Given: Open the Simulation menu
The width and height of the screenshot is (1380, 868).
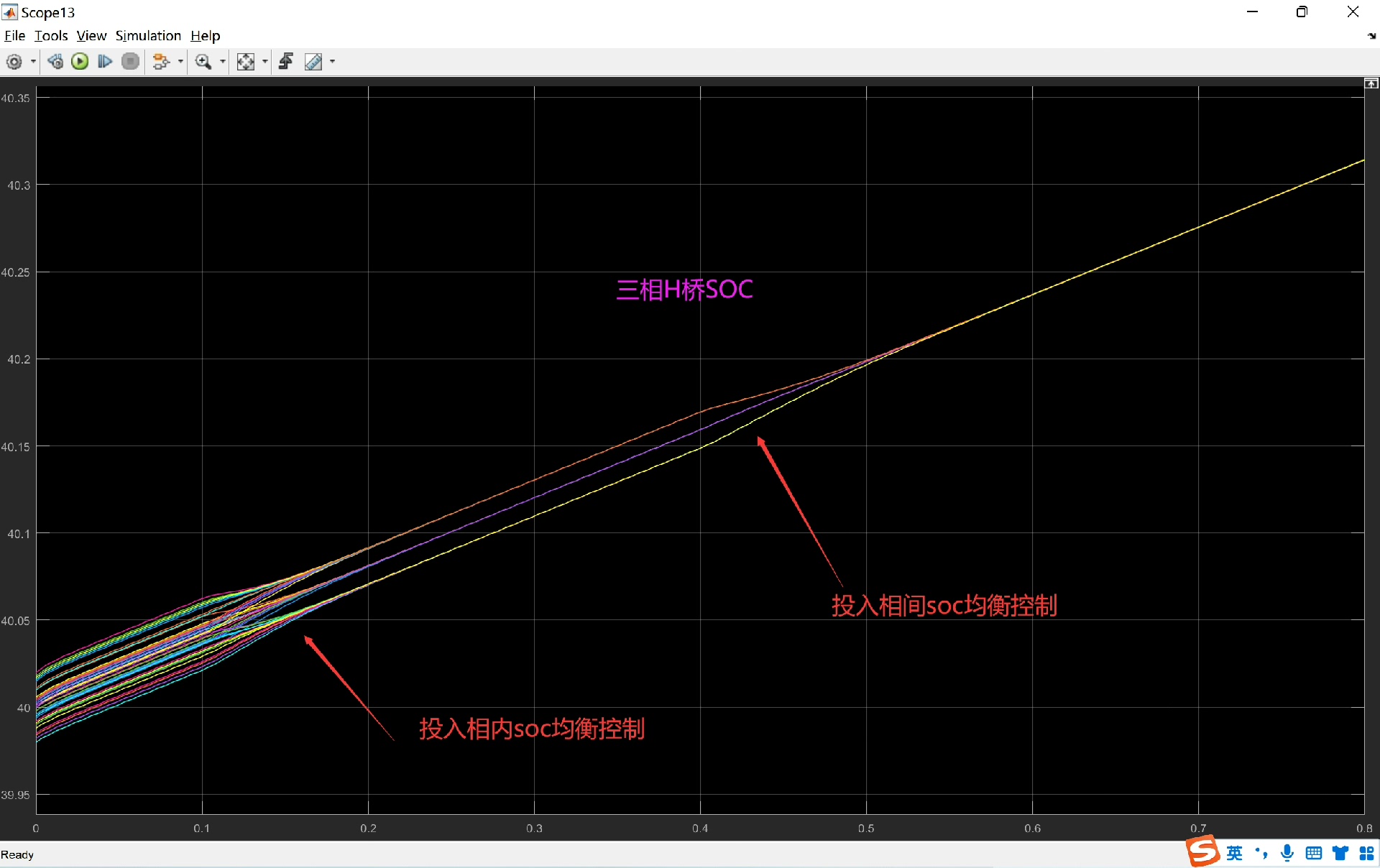Looking at the screenshot, I should (148, 36).
